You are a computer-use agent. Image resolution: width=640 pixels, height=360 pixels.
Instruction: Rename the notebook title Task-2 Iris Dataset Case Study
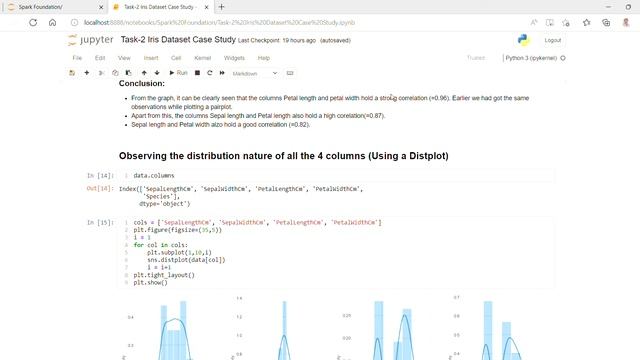click(x=178, y=40)
